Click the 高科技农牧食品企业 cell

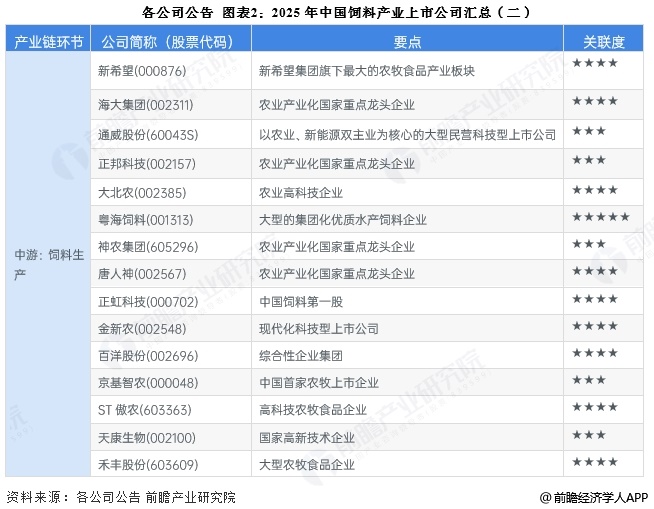[x=407, y=410]
